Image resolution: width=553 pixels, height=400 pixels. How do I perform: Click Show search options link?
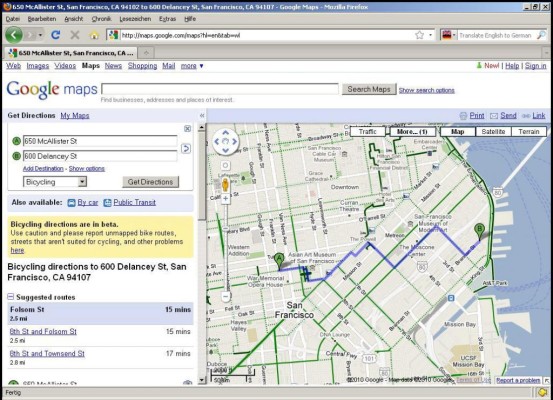[x=426, y=90]
